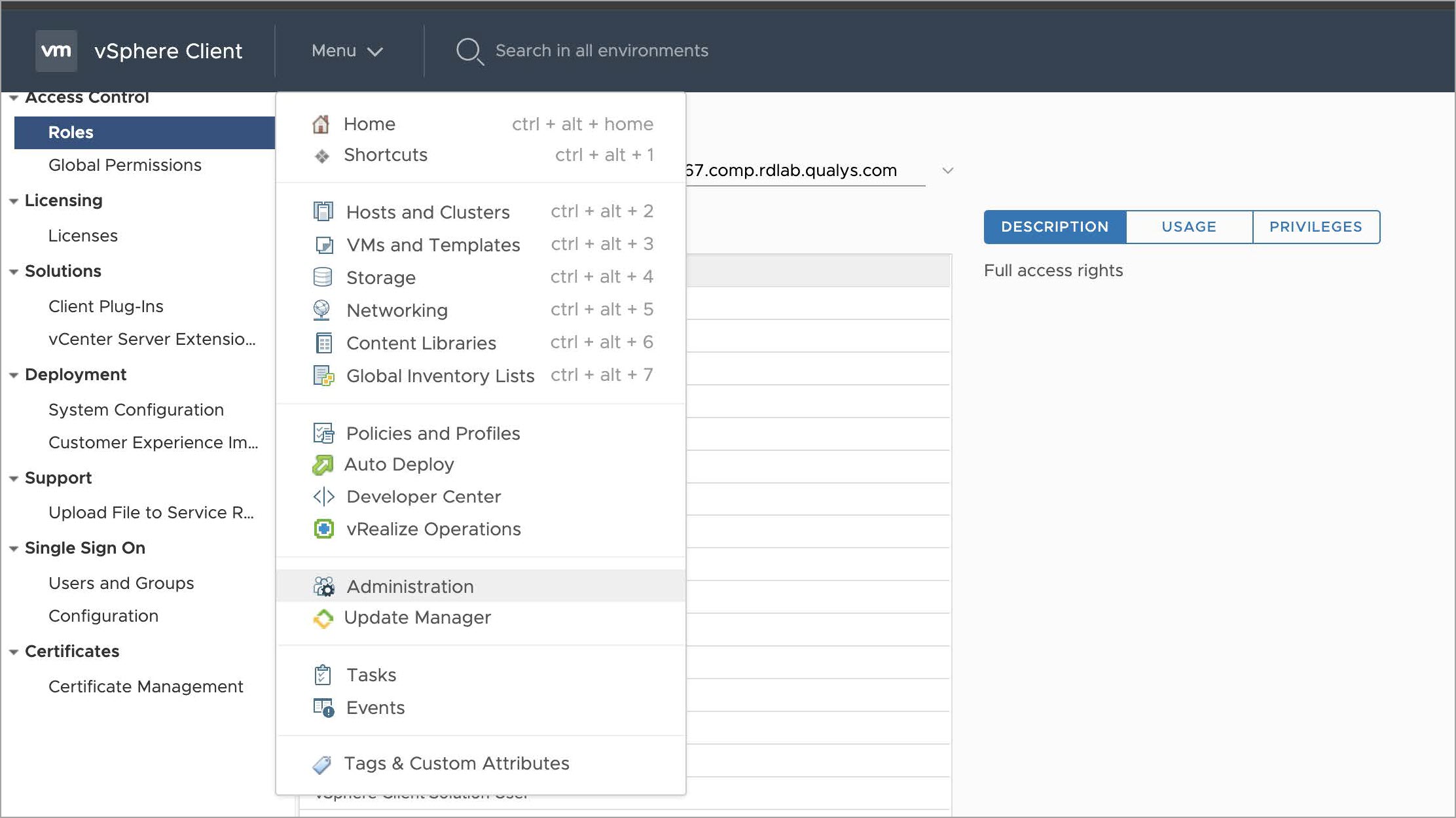
Task: Click the Storage database icon
Action: pos(323,277)
